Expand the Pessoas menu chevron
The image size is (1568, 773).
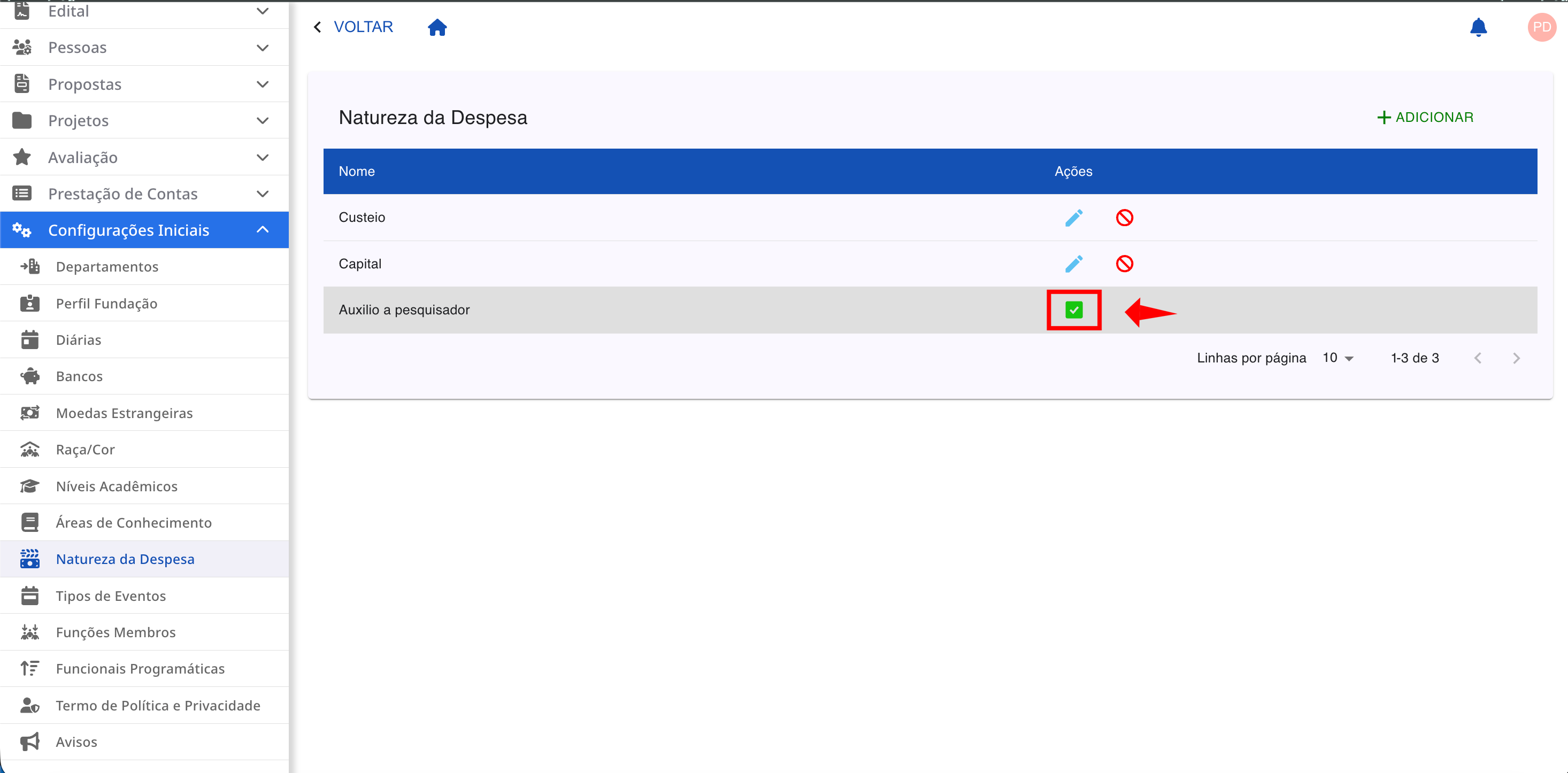(x=263, y=48)
